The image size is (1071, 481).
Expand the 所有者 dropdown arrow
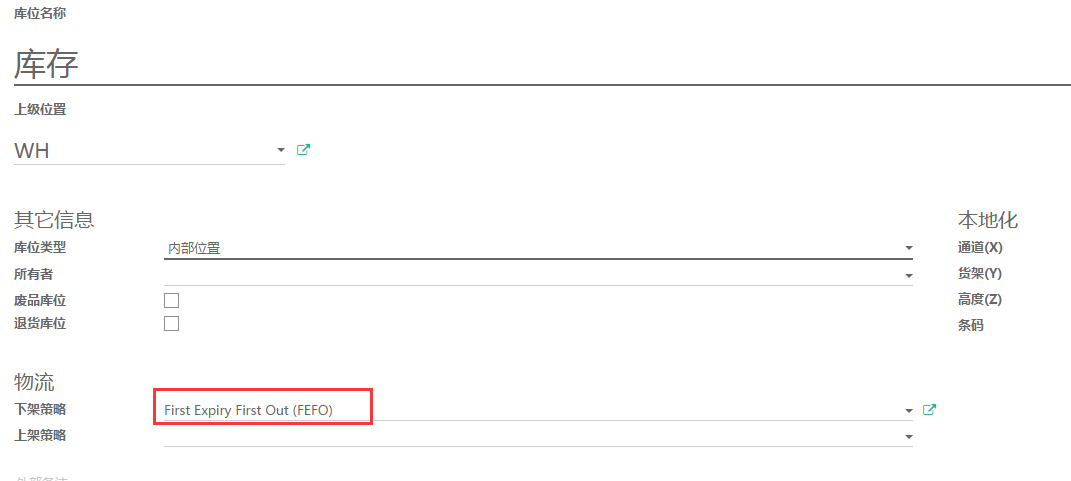pyautogui.click(x=908, y=275)
